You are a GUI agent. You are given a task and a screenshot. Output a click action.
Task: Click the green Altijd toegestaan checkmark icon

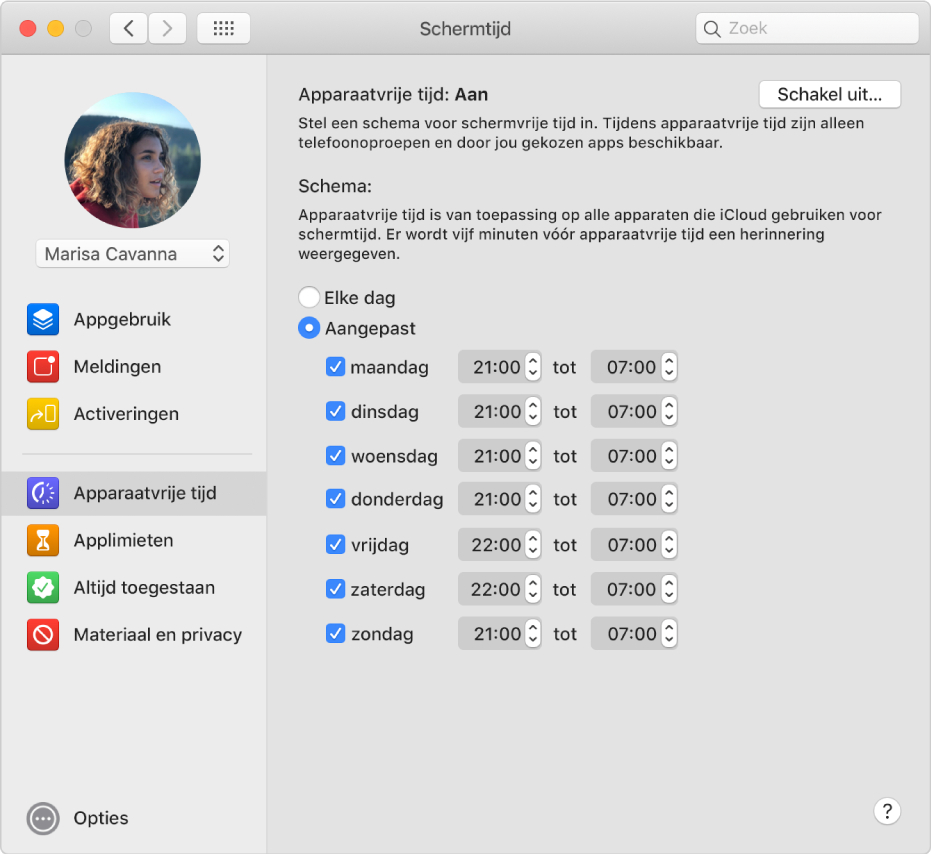43,587
